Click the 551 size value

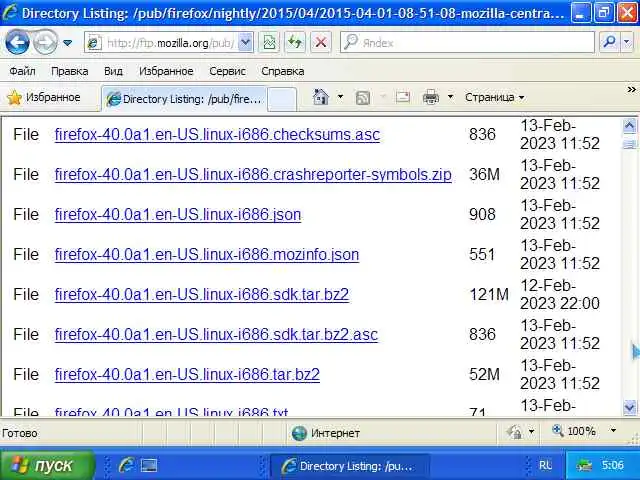coord(482,254)
